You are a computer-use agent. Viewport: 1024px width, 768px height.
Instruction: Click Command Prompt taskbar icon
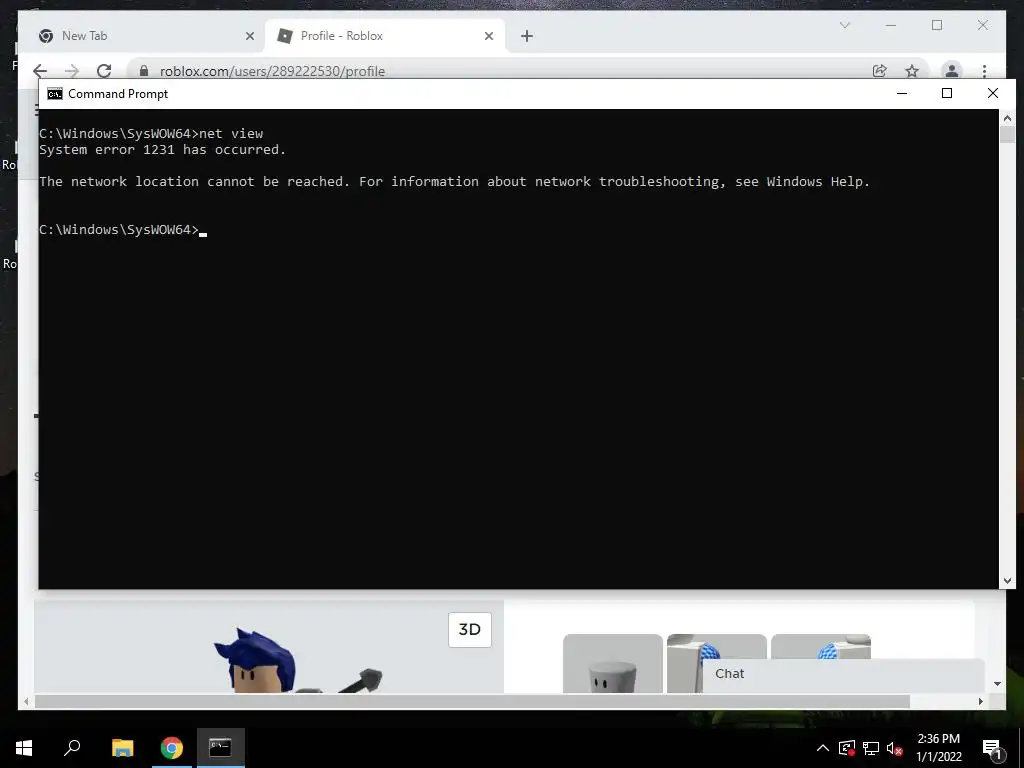point(221,748)
